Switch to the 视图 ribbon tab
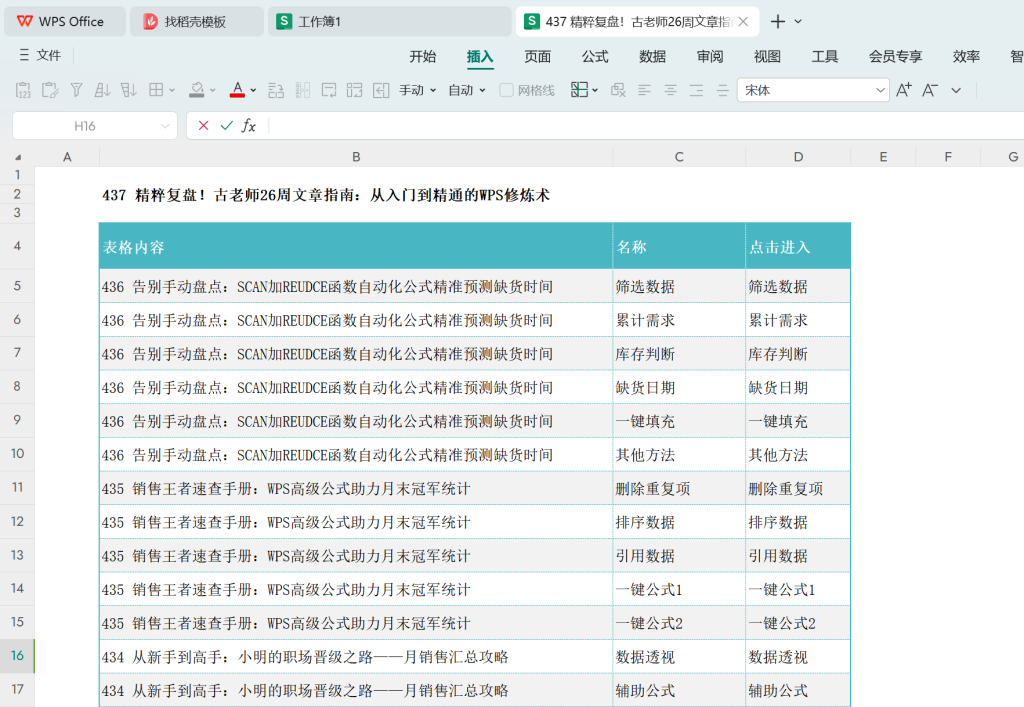Viewport: 1024px width, 707px height. (x=767, y=57)
